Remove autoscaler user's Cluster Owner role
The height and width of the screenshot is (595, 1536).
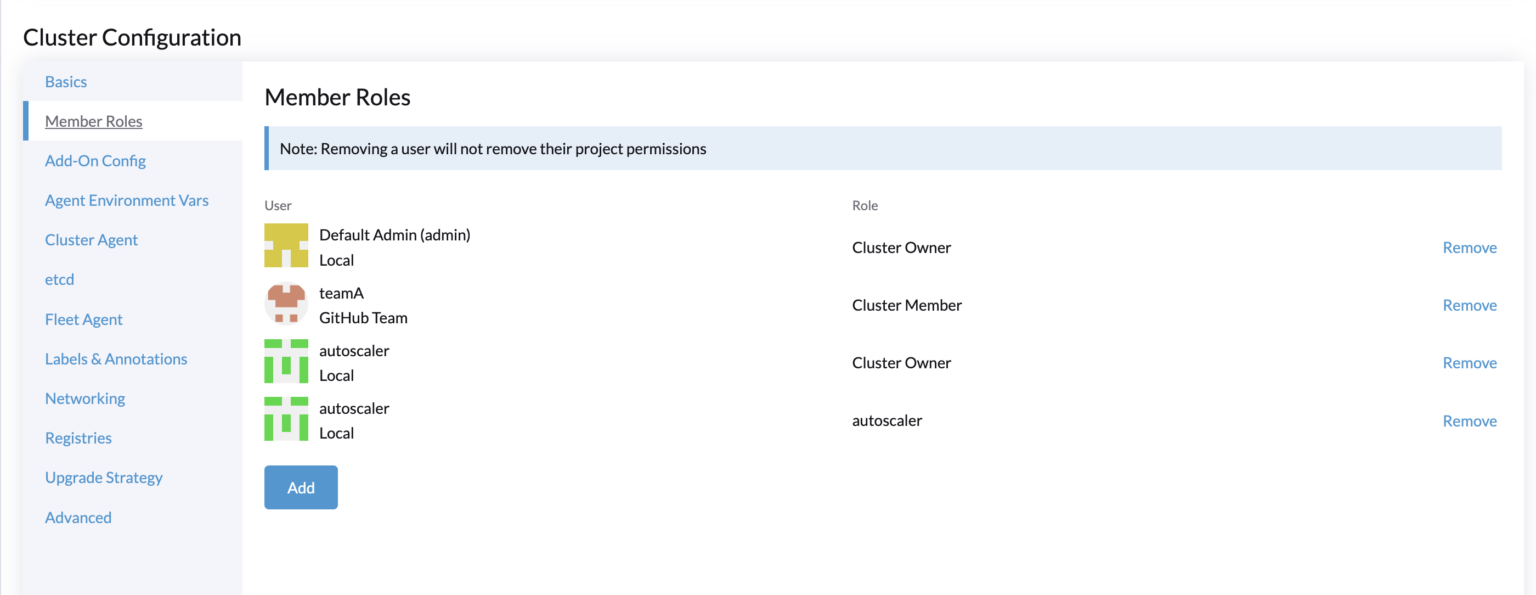point(1469,363)
